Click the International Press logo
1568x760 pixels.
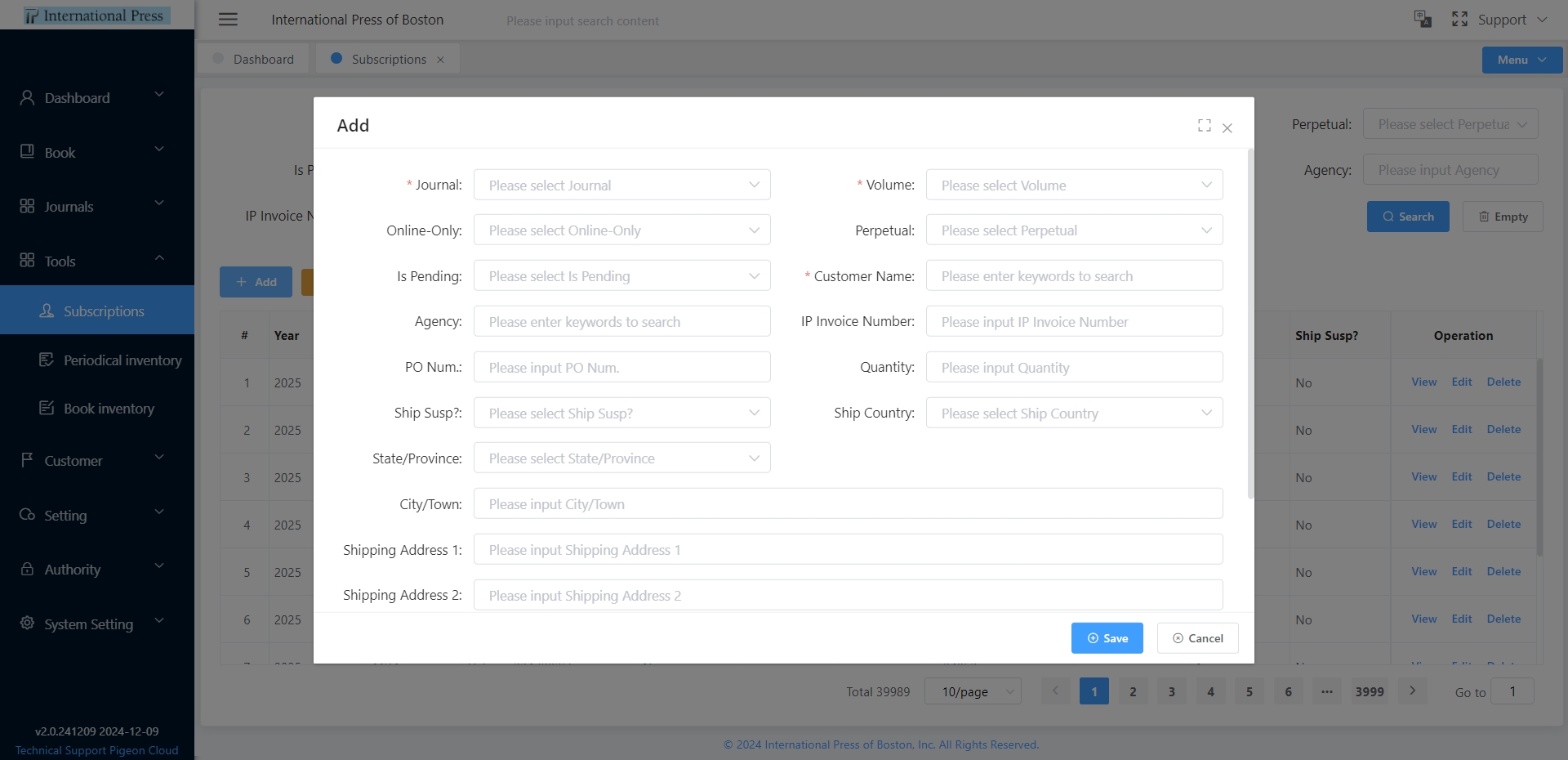coord(96,16)
